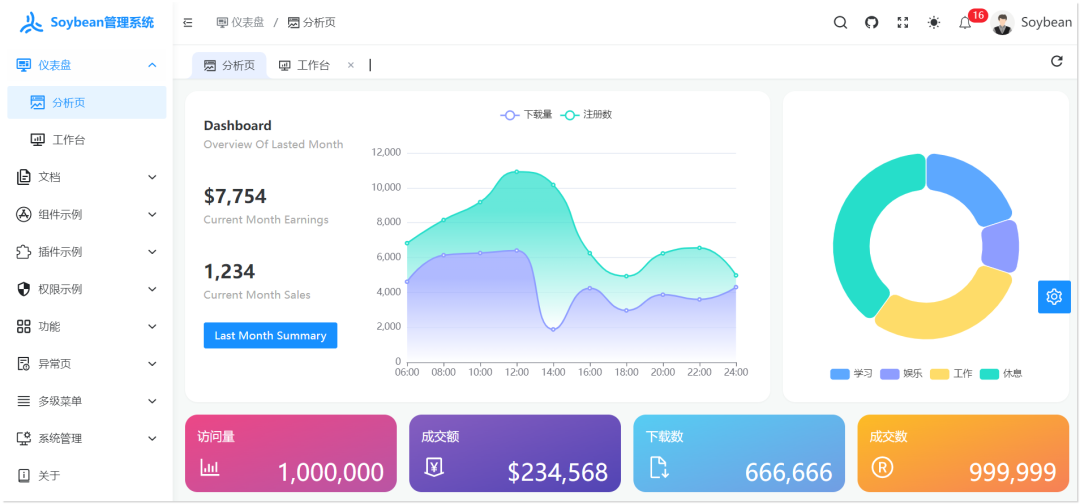Click the 组件示例 sidebar icon
The height and width of the screenshot is (504, 1080).
pos(23,214)
